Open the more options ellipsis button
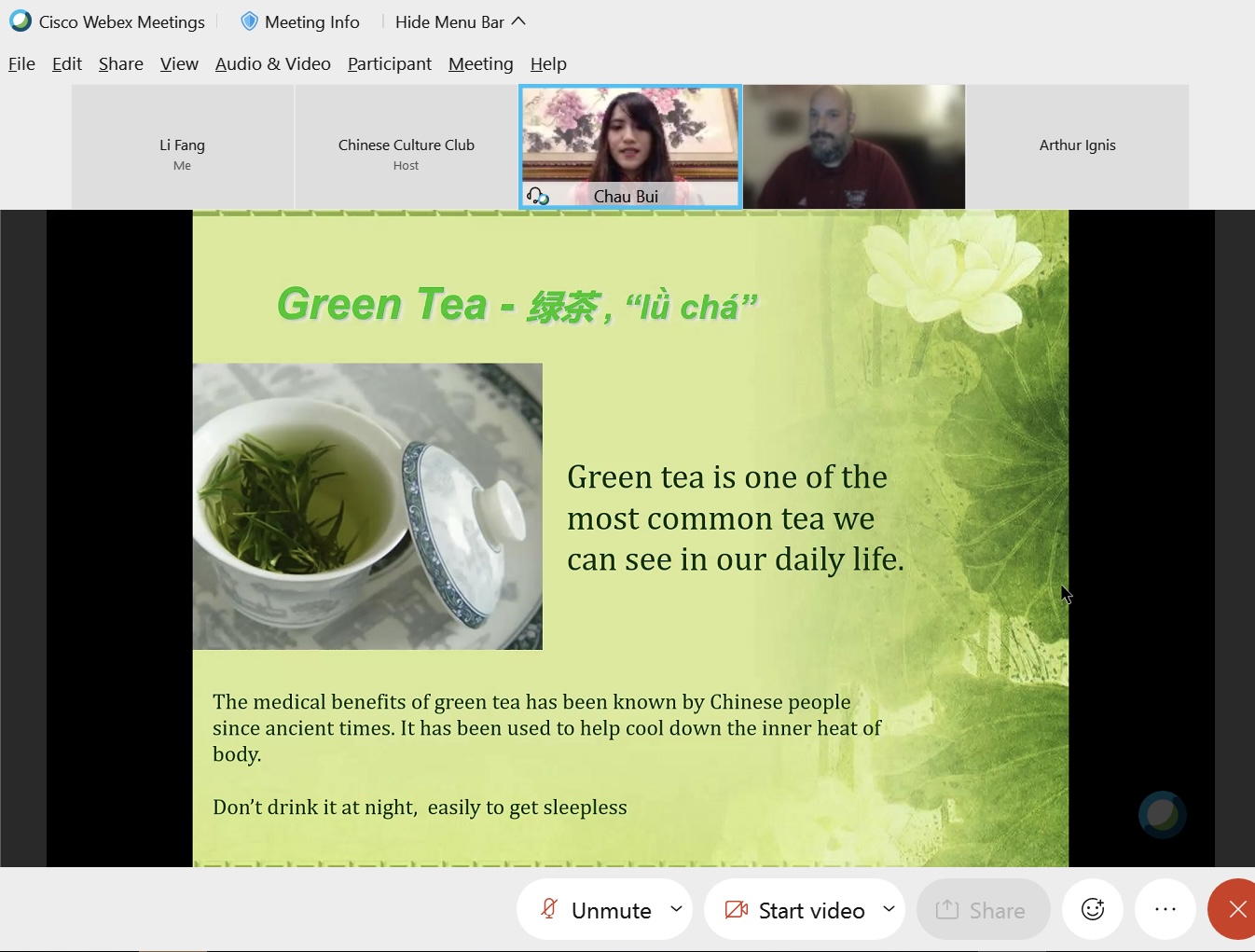Image resolution: width=1255 pixels, height=952 pixels. (x=1165, y=909)
